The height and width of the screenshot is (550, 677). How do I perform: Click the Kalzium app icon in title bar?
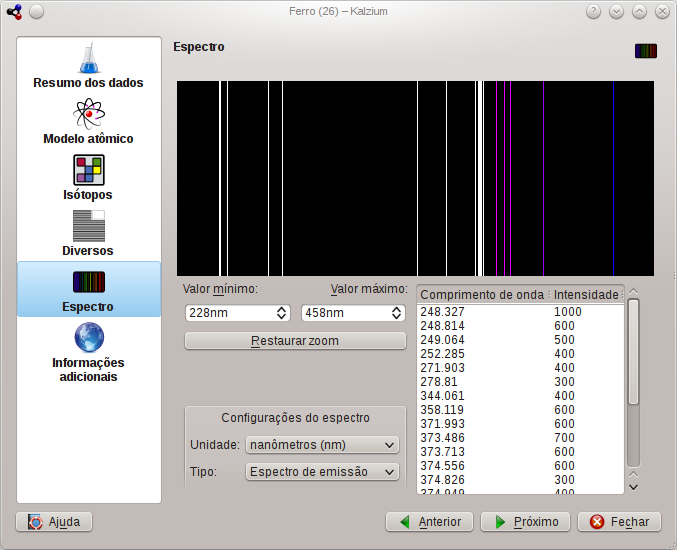click(14, 12)
